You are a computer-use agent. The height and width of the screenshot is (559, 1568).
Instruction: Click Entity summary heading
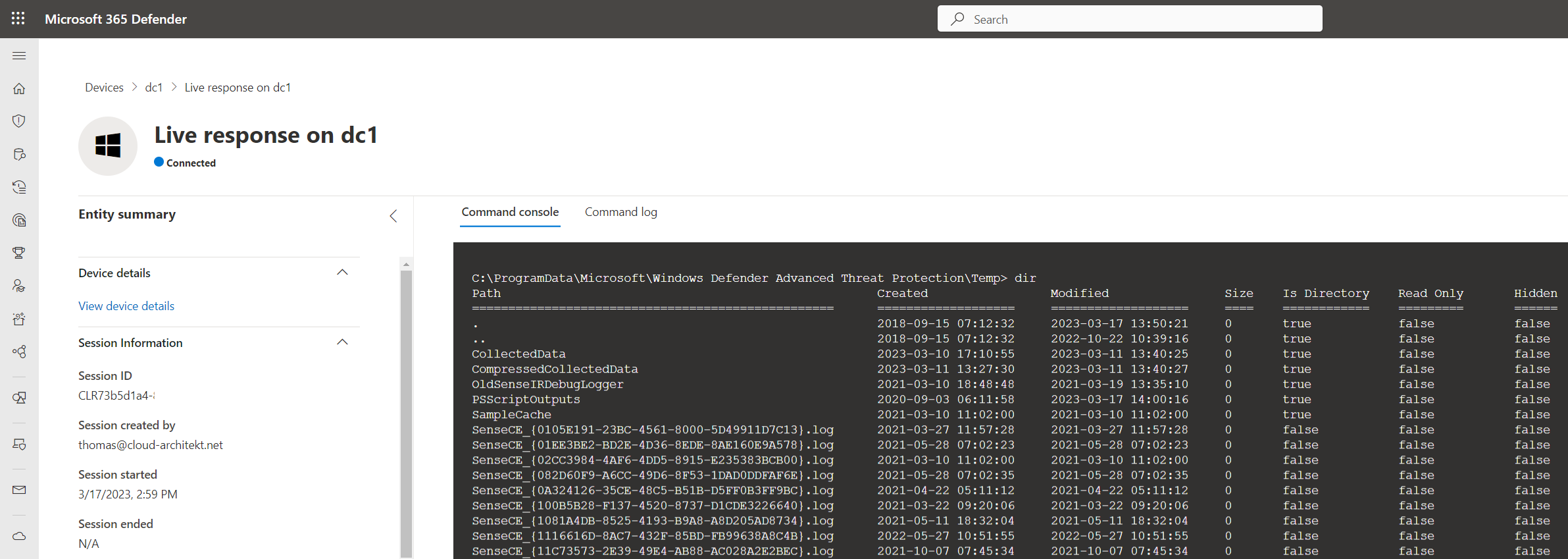pos(127,215)
